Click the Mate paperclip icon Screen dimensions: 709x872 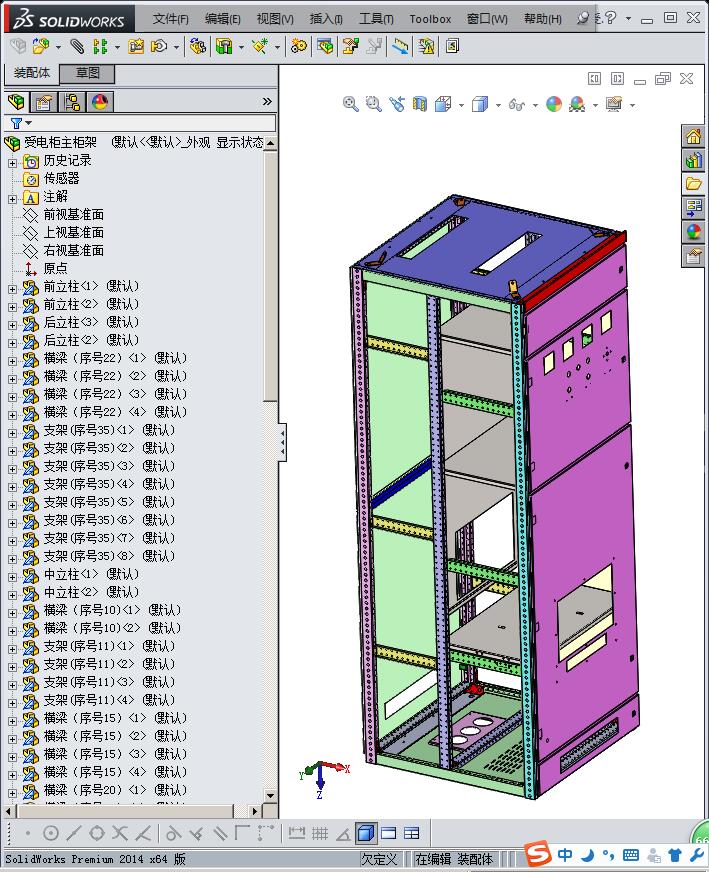pyautogui.click(x=77, y=46)
